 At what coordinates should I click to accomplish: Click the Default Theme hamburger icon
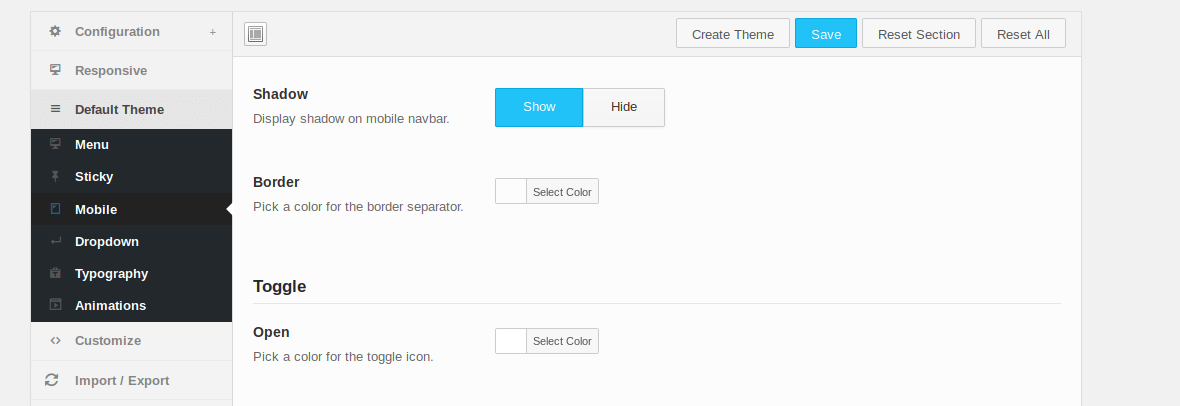click(55, 110)
